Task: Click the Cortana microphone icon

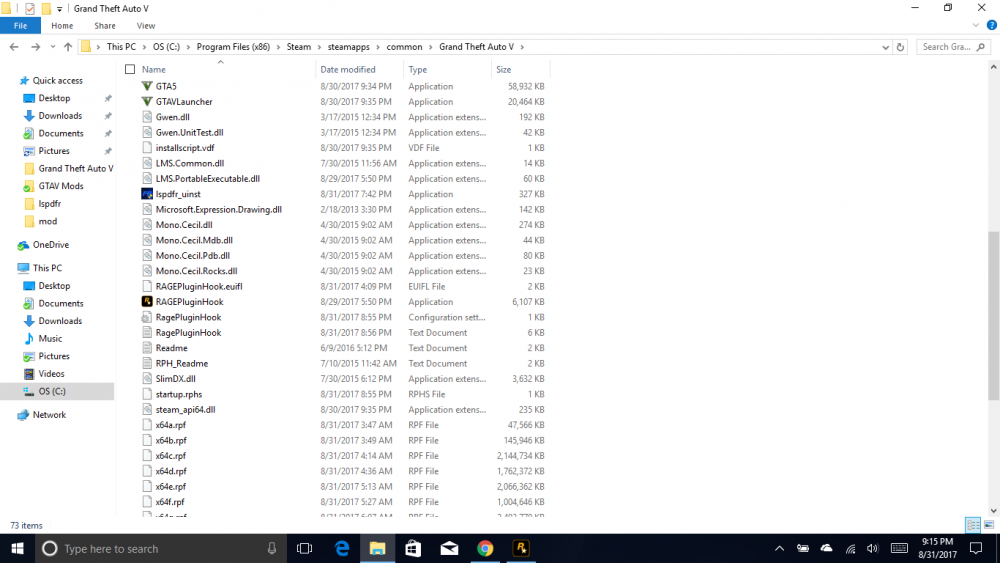Action: [x=272, y=548]
